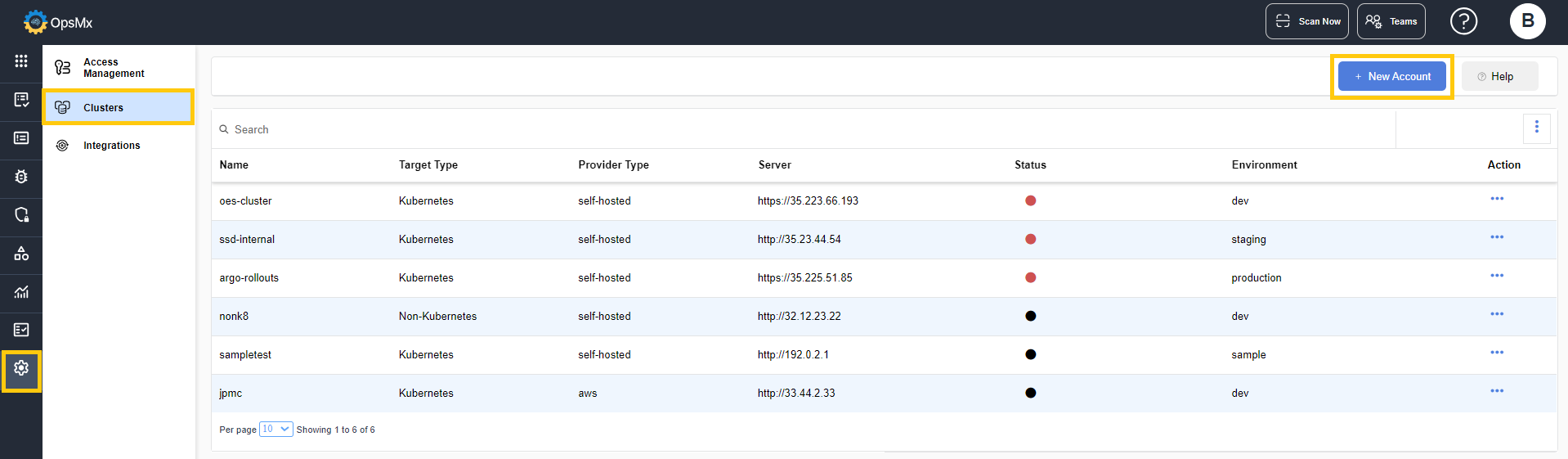Open the apps grid icon in sidebar
Screen dimensions: 1568x459
[21, 61]
